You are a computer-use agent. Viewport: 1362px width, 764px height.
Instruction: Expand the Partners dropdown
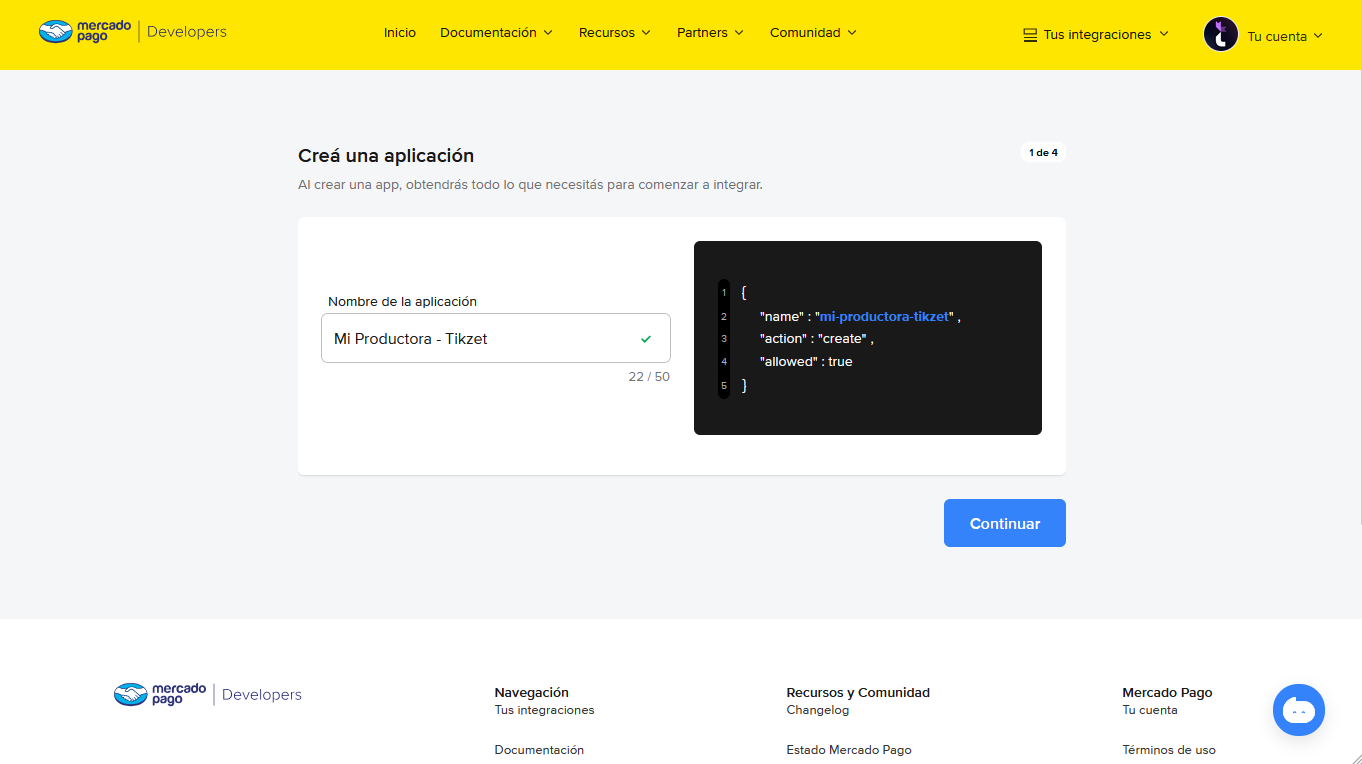[710, 32]
